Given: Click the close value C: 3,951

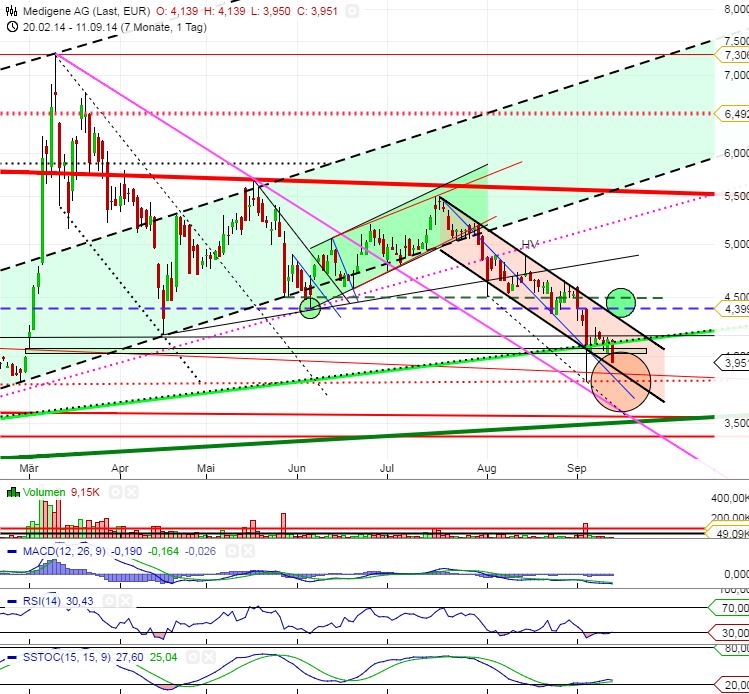Looking at the screenshot, I should tap(317, 11).
